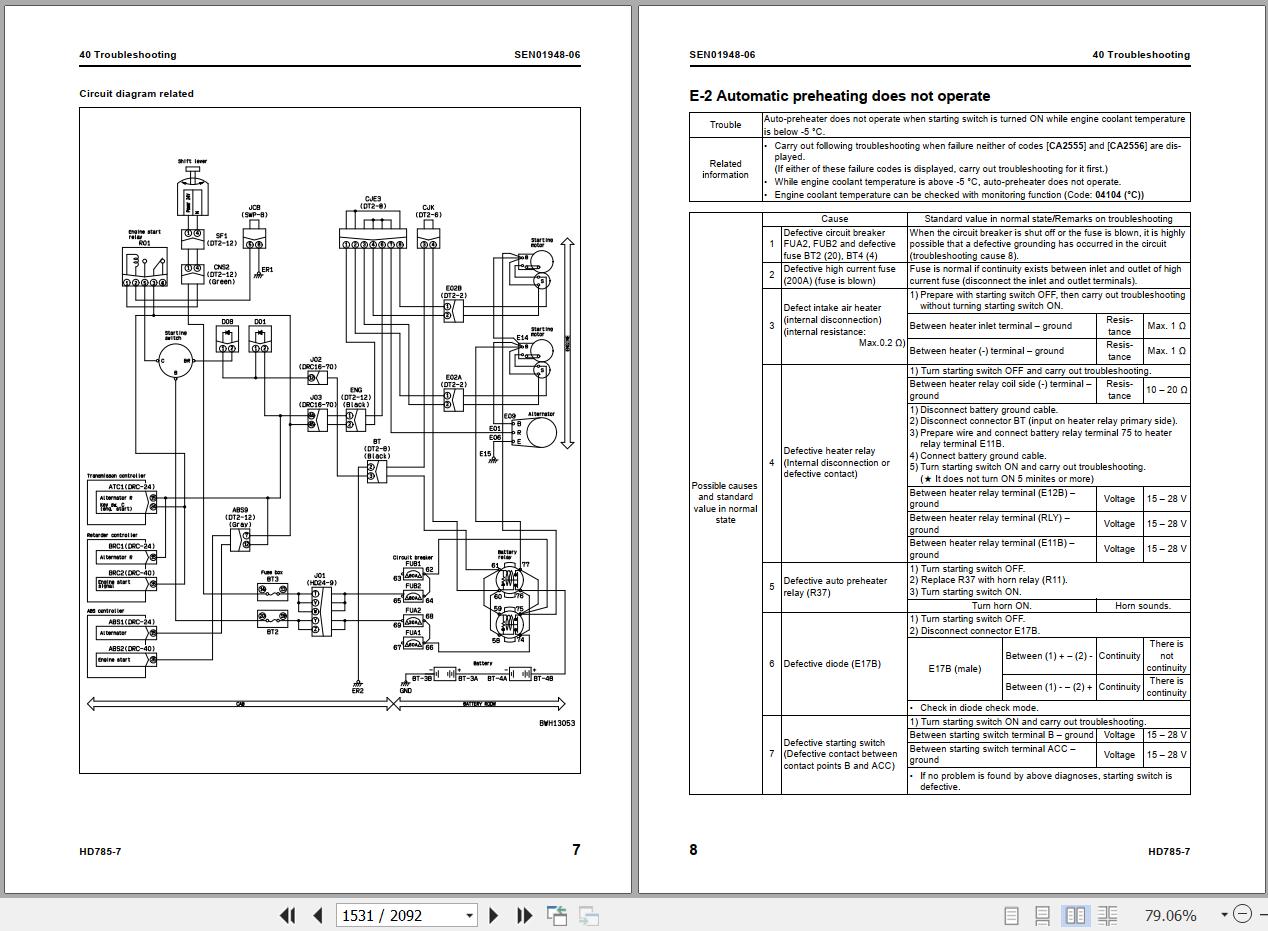Click the E-2 Automatic preheating heading
Screen dimensions: 1268x931
840,96
